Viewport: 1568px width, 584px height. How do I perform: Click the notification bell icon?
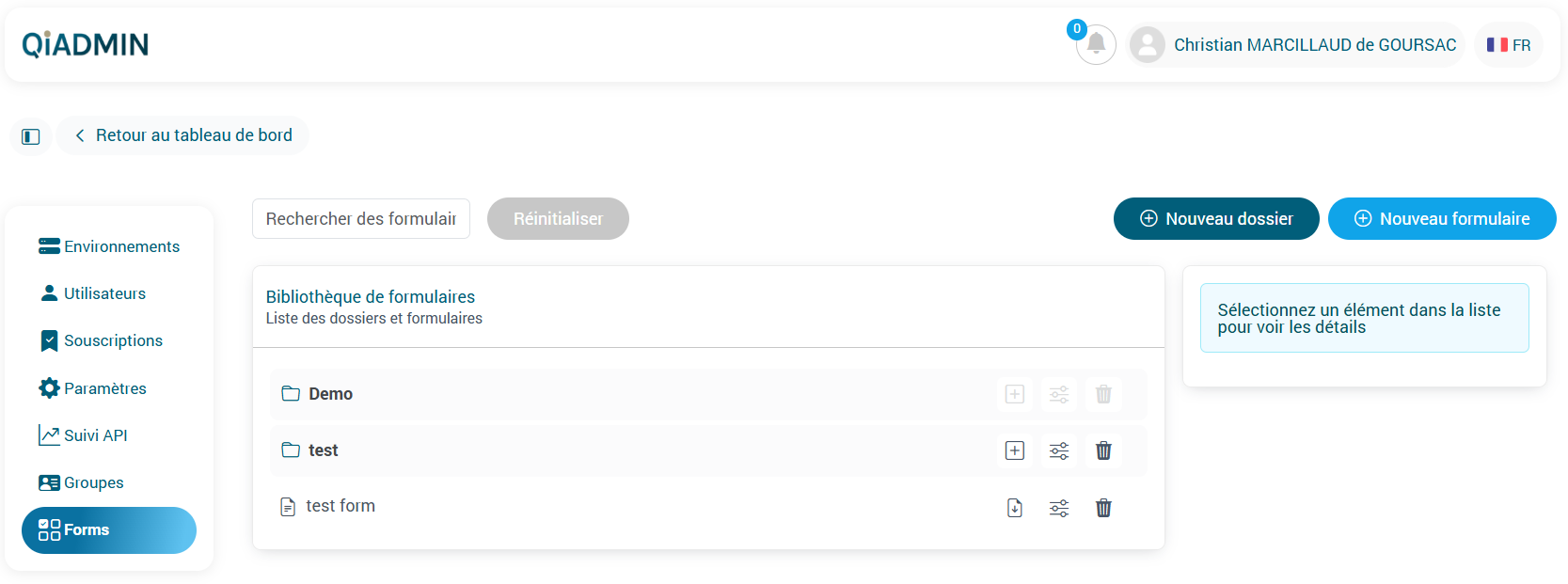tap(1095, 44)
